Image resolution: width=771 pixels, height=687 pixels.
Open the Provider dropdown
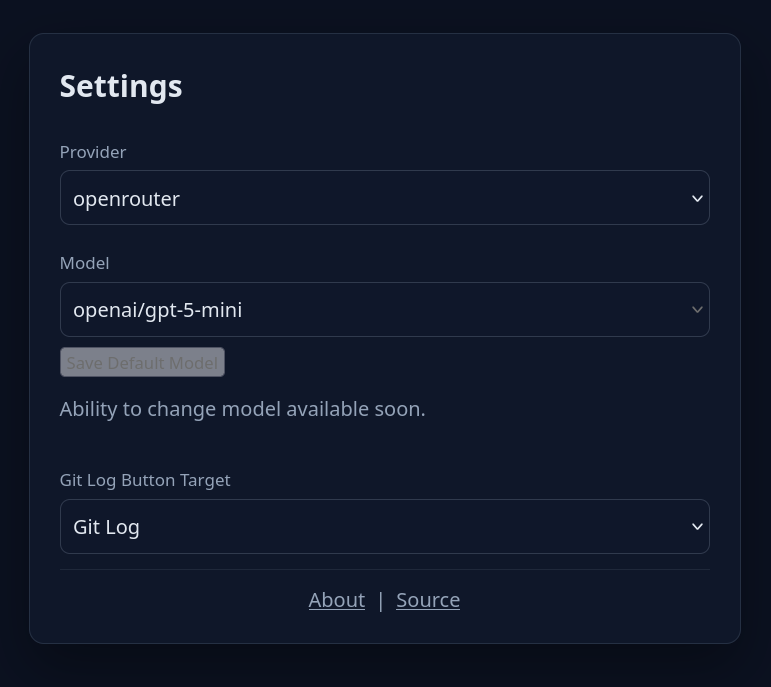point(384,198)
